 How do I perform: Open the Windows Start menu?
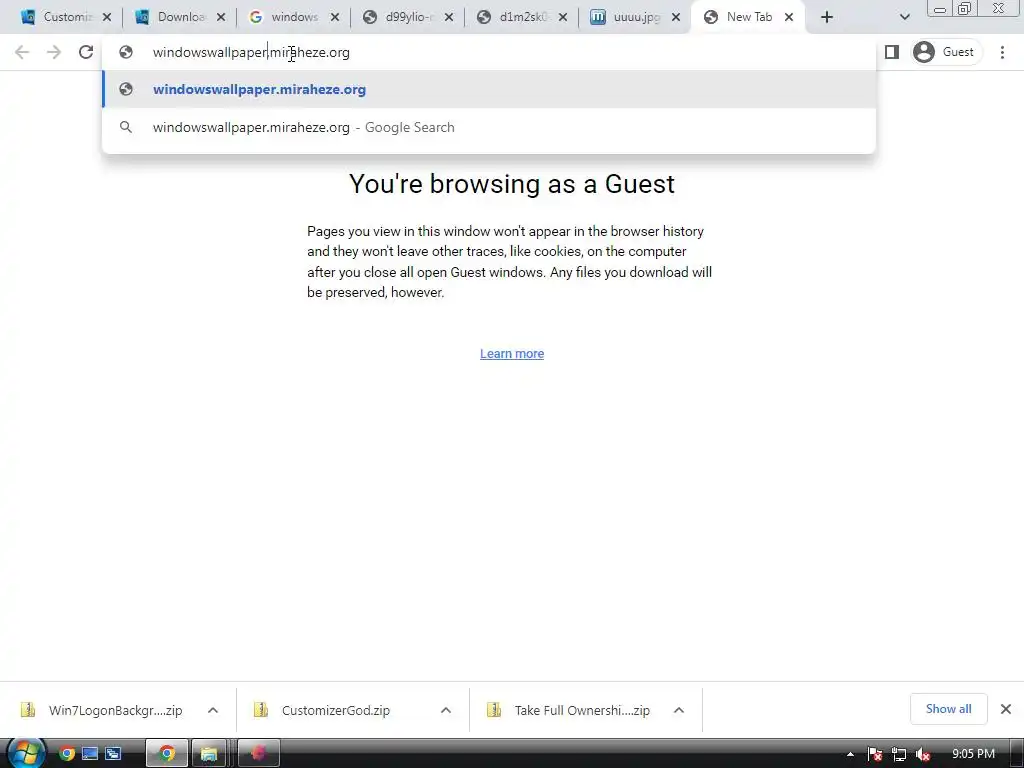(27, 753)
